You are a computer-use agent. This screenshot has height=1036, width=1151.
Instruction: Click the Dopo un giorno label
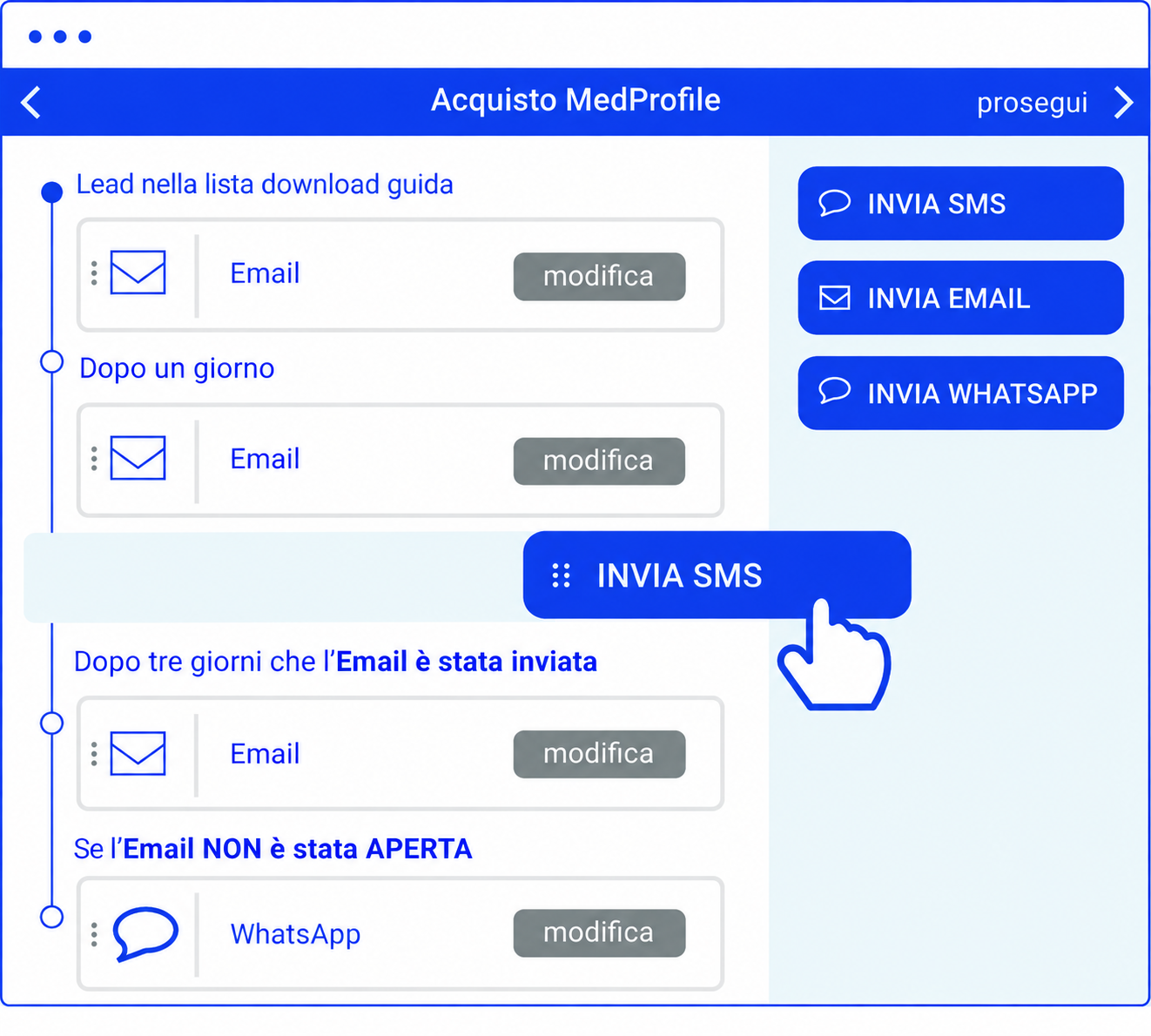pos(177,369)
